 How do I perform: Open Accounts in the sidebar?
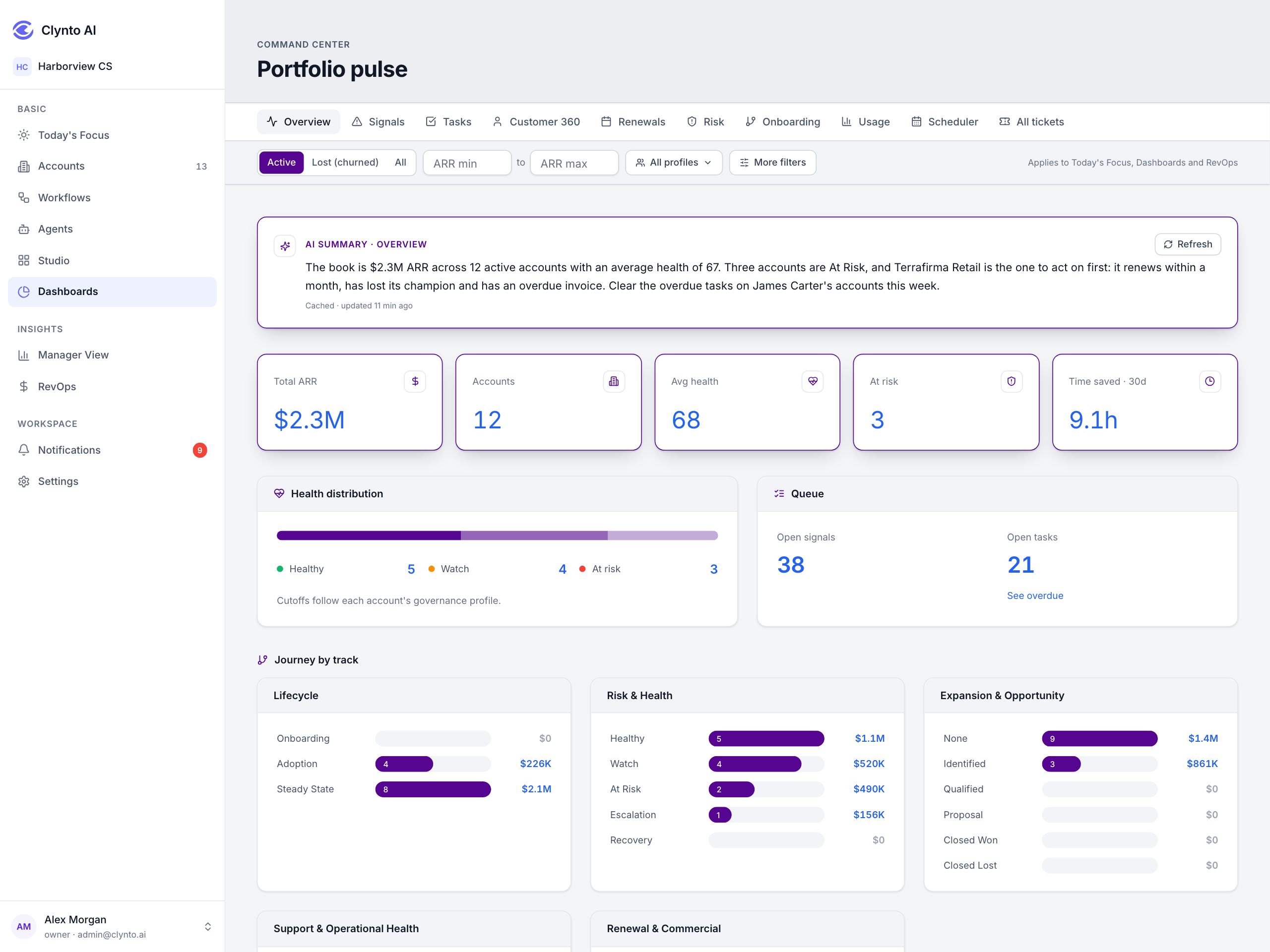point(113,167)
